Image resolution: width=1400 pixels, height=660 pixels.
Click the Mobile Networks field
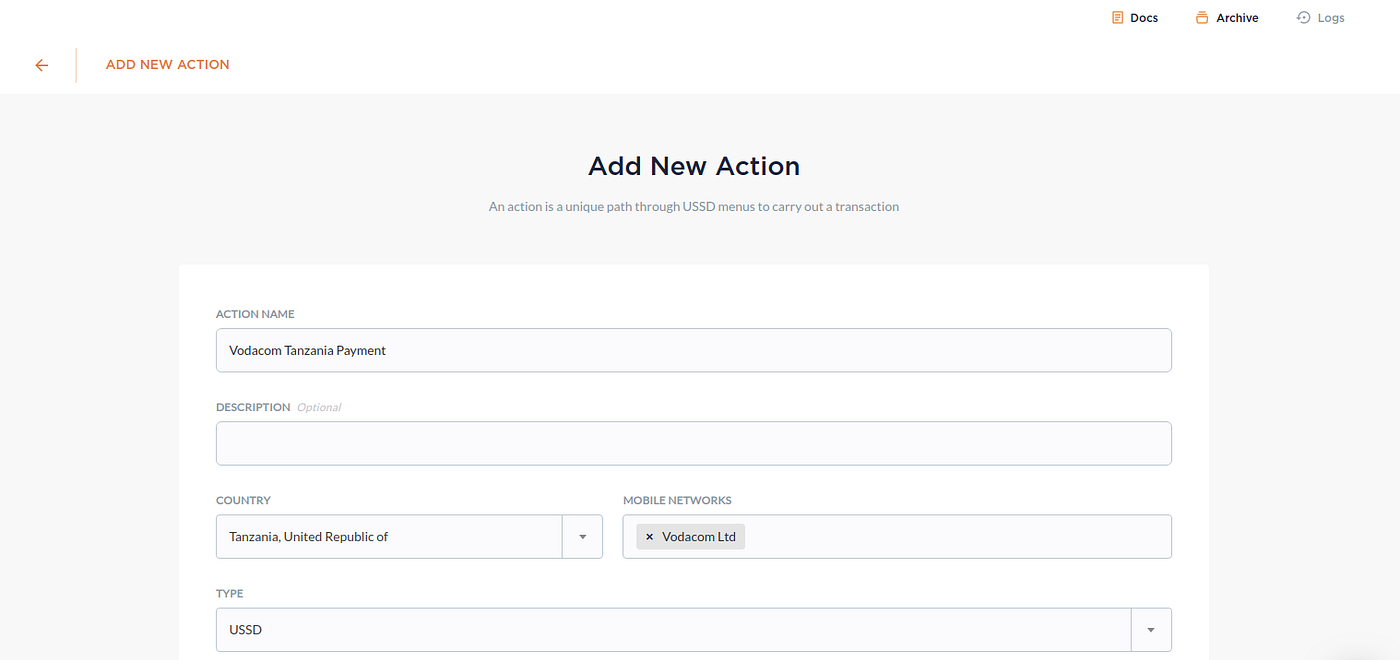pyautogui.click(x=897, y=537)
